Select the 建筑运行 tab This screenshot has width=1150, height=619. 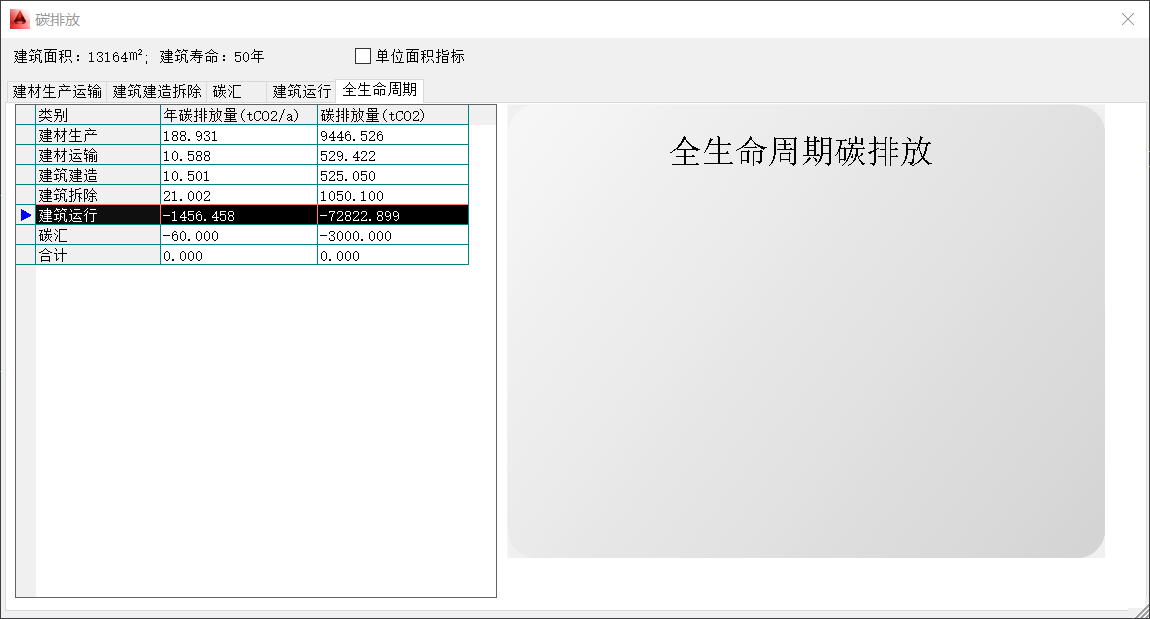(x=302, y=91)
